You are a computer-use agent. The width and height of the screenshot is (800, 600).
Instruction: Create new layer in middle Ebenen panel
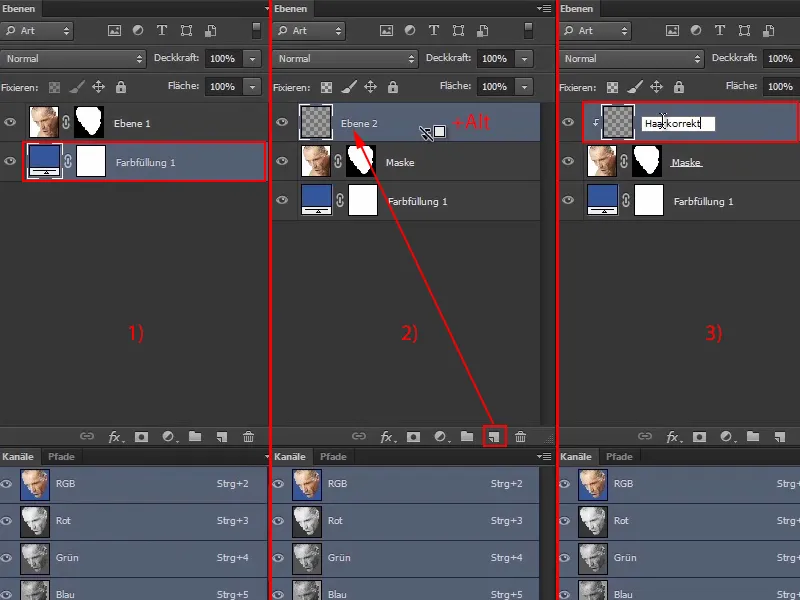point(494,437)
